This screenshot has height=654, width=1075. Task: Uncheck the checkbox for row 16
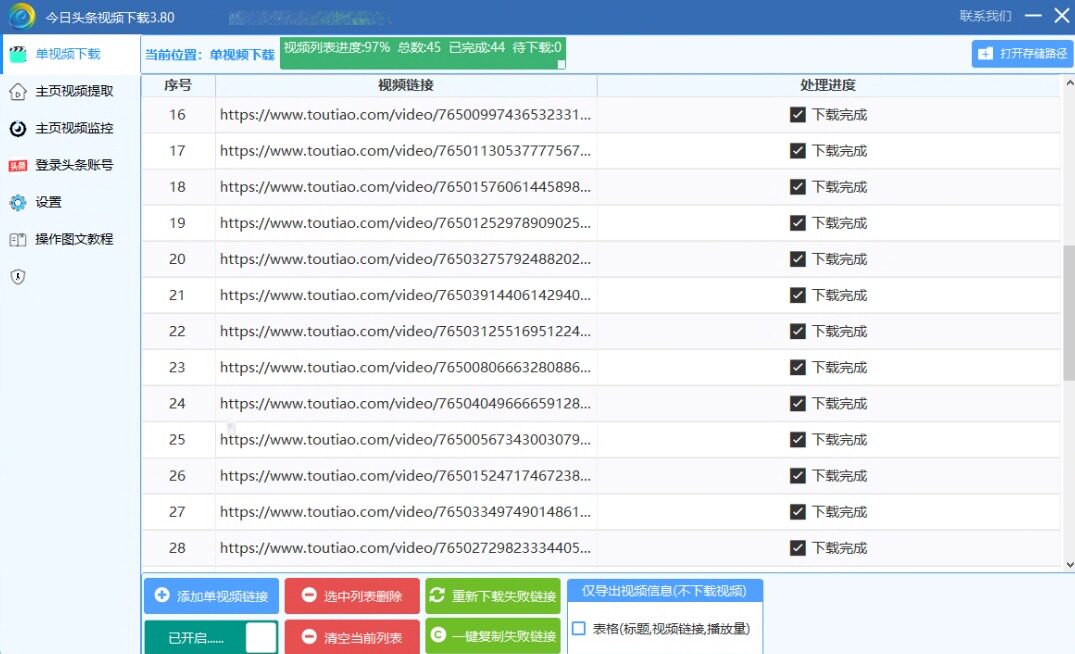797,114
